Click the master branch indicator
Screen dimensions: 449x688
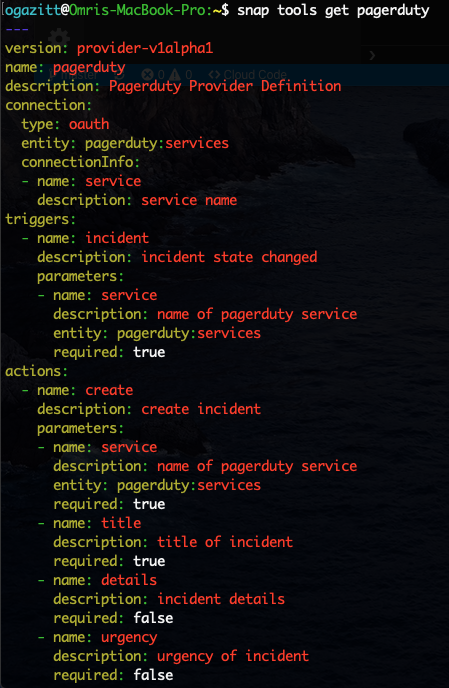tap(75, 75)
